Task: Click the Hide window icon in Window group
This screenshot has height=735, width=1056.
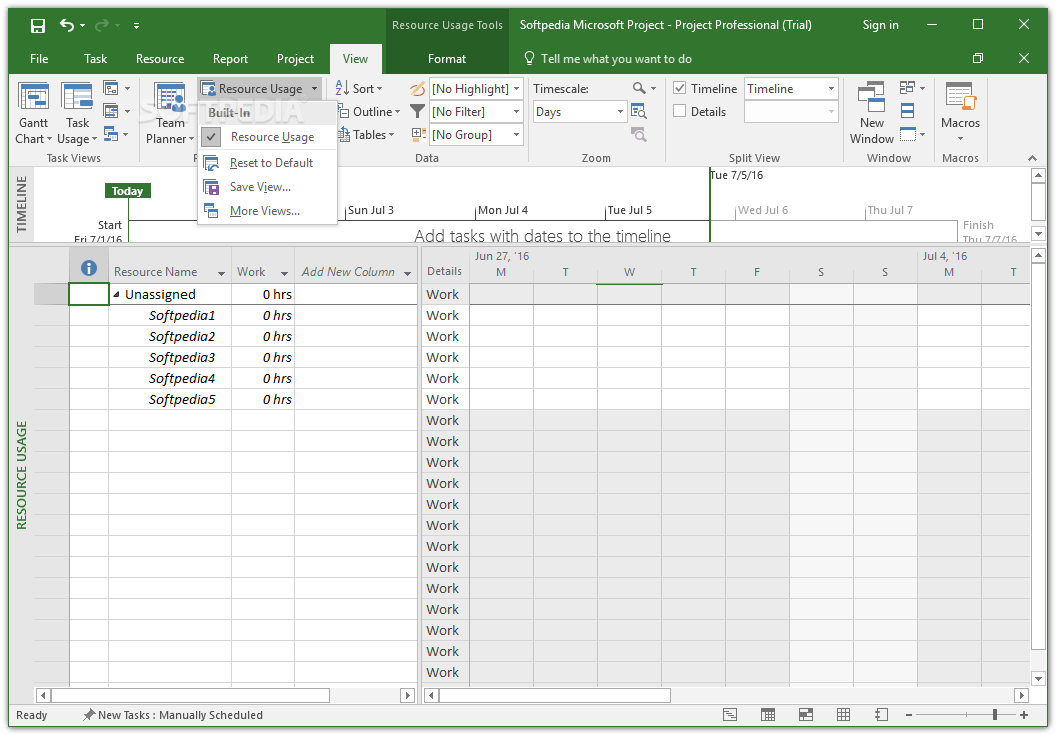Action: point(907,135)
